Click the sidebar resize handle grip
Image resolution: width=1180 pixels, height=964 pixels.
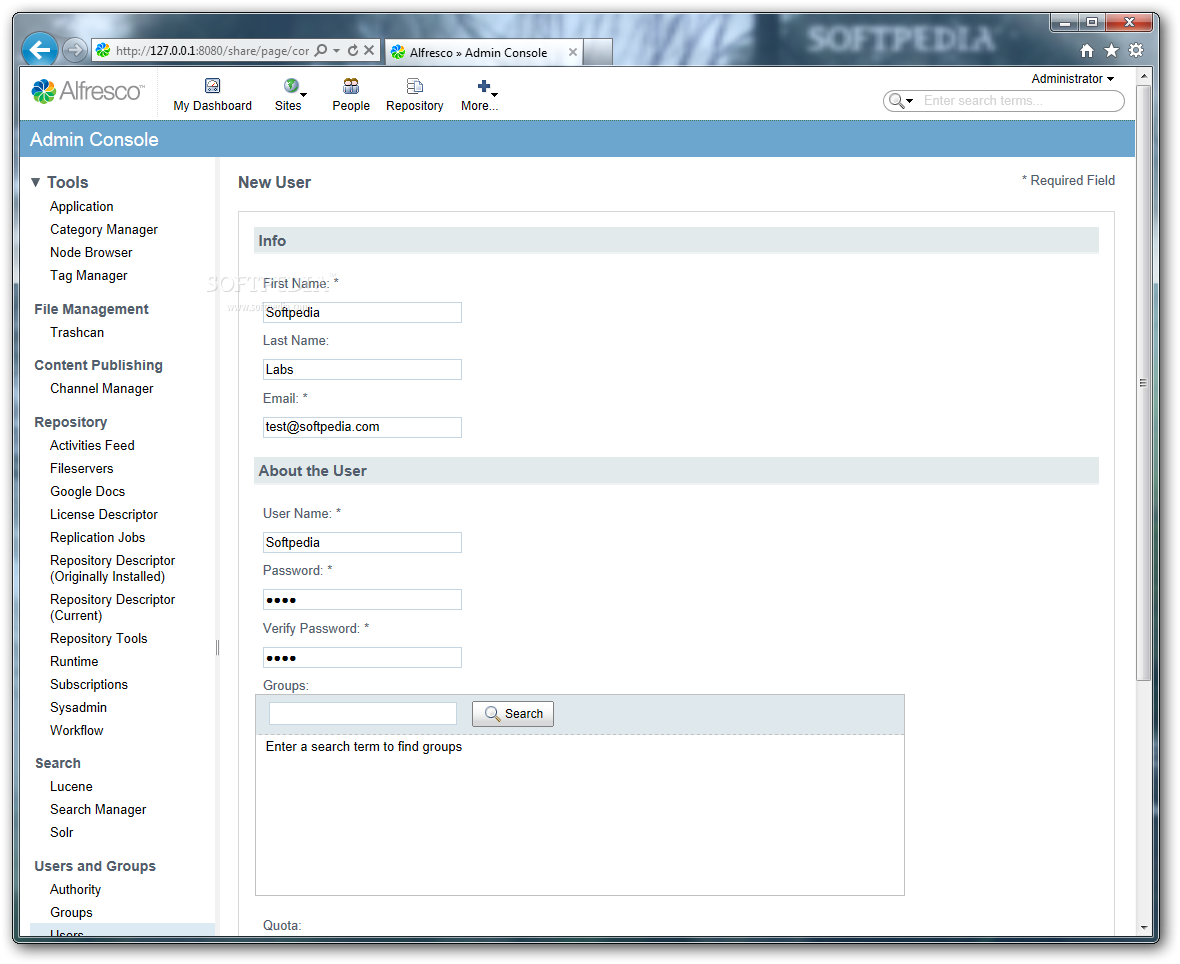pos(217,647)
